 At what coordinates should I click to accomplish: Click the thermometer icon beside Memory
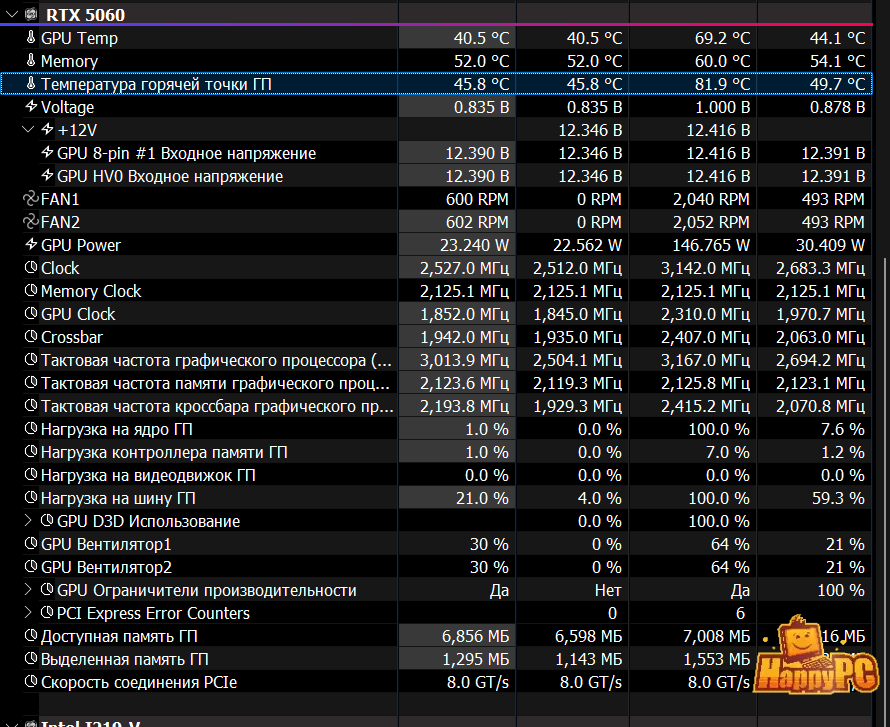click(x=31, y=60)
